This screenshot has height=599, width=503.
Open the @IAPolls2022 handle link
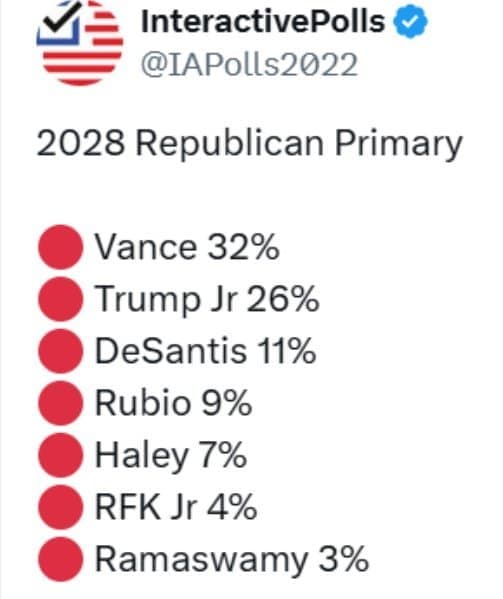[x=249, y=65]
